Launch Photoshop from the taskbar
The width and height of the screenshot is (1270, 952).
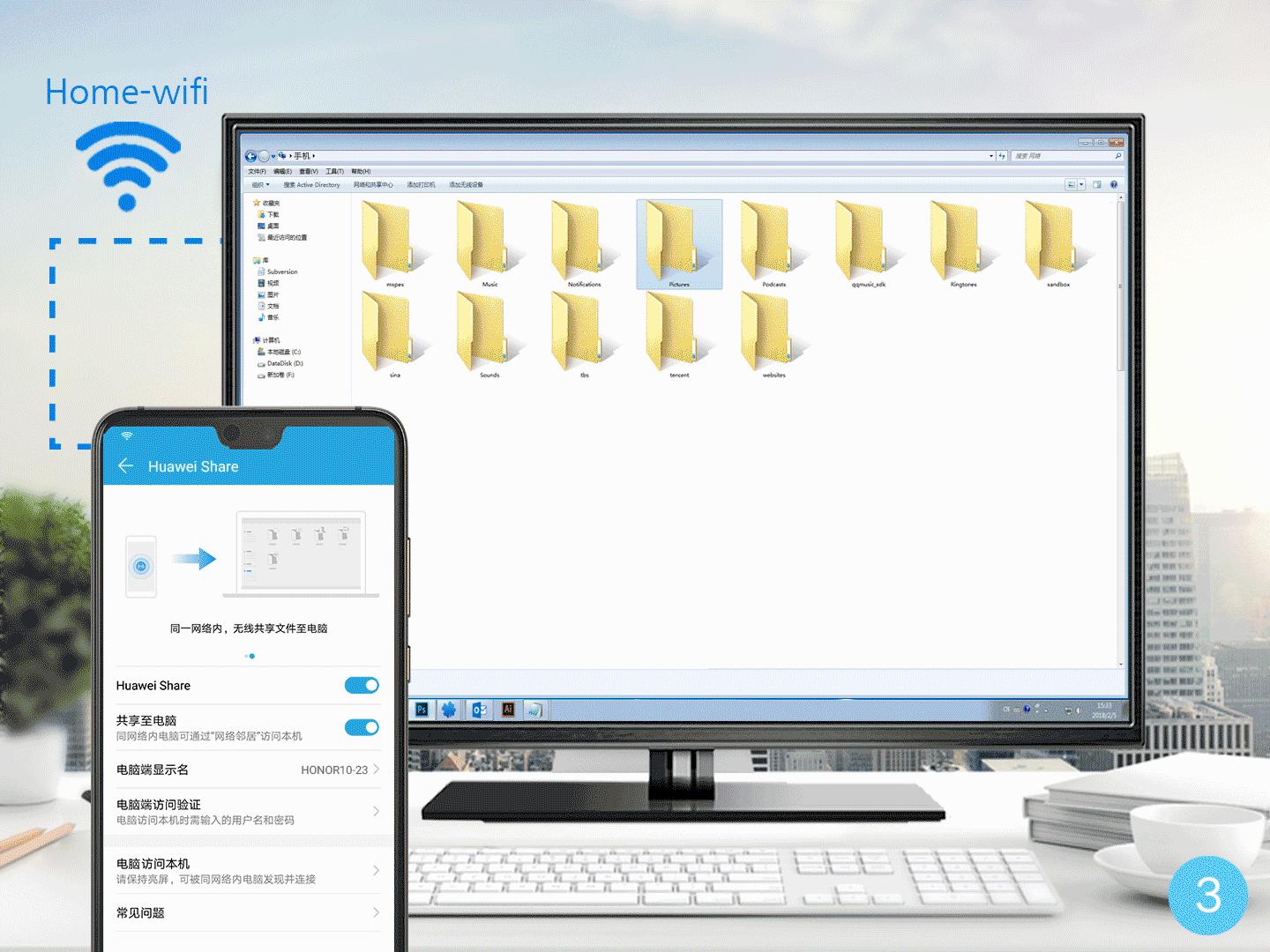[422, 710]
